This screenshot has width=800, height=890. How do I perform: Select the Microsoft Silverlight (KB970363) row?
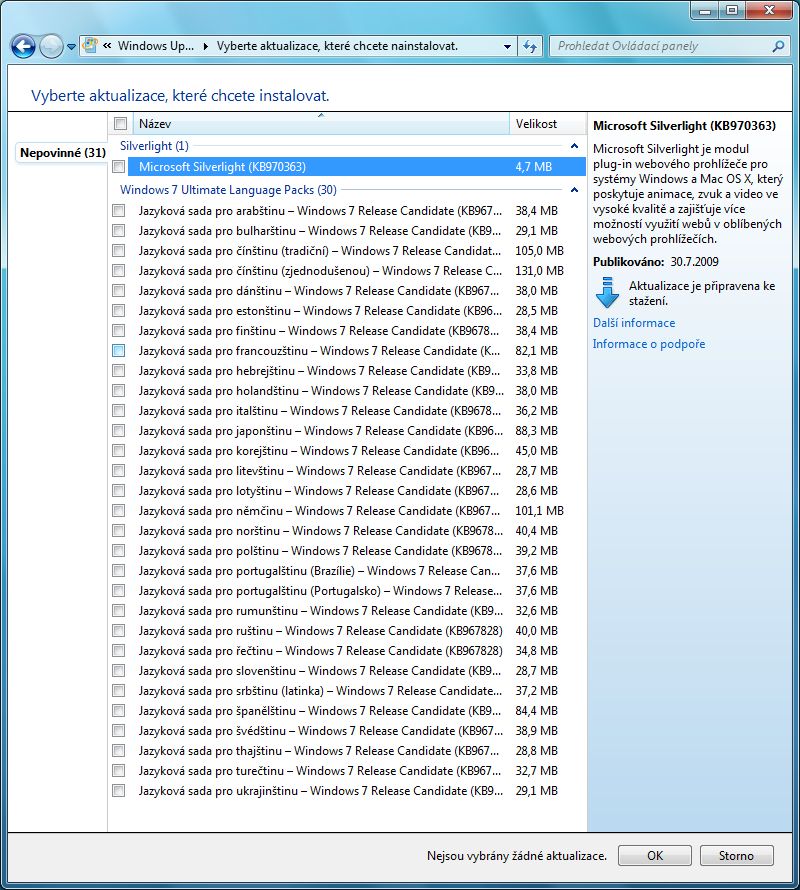pyautogui.click(x=357, y=166)
